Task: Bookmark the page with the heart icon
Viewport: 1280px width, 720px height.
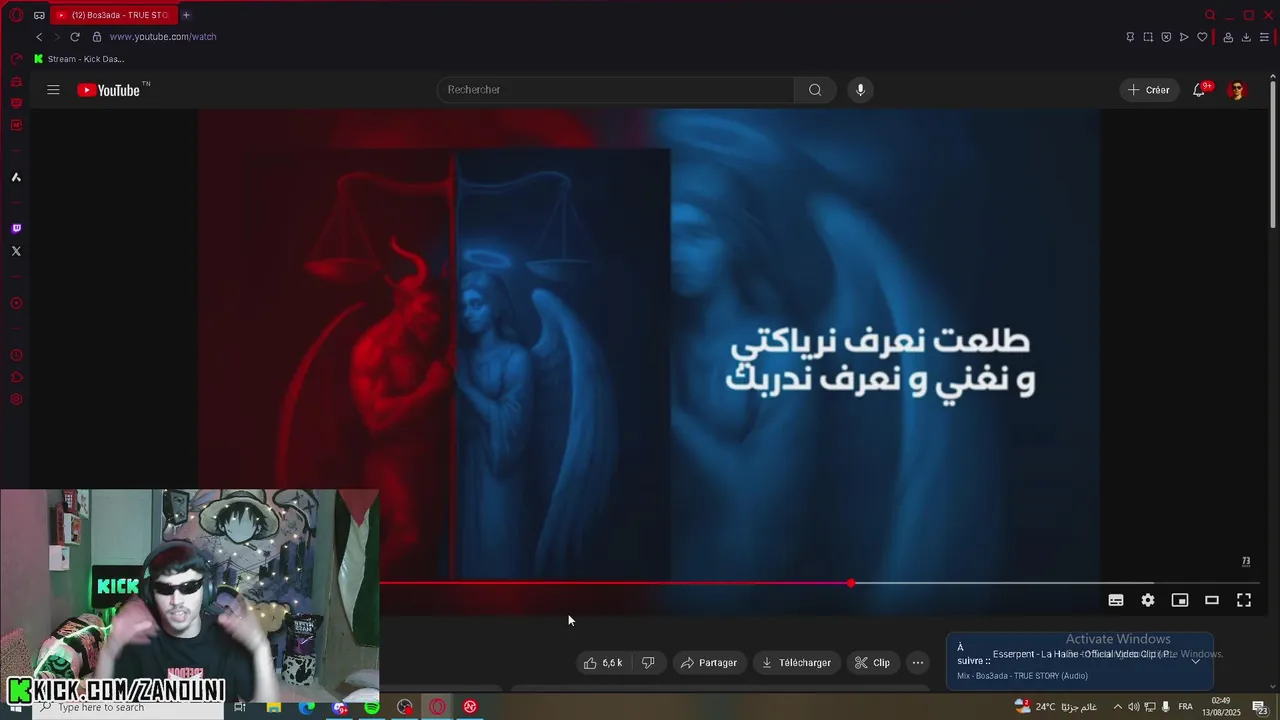Action: click(1202, 37)
